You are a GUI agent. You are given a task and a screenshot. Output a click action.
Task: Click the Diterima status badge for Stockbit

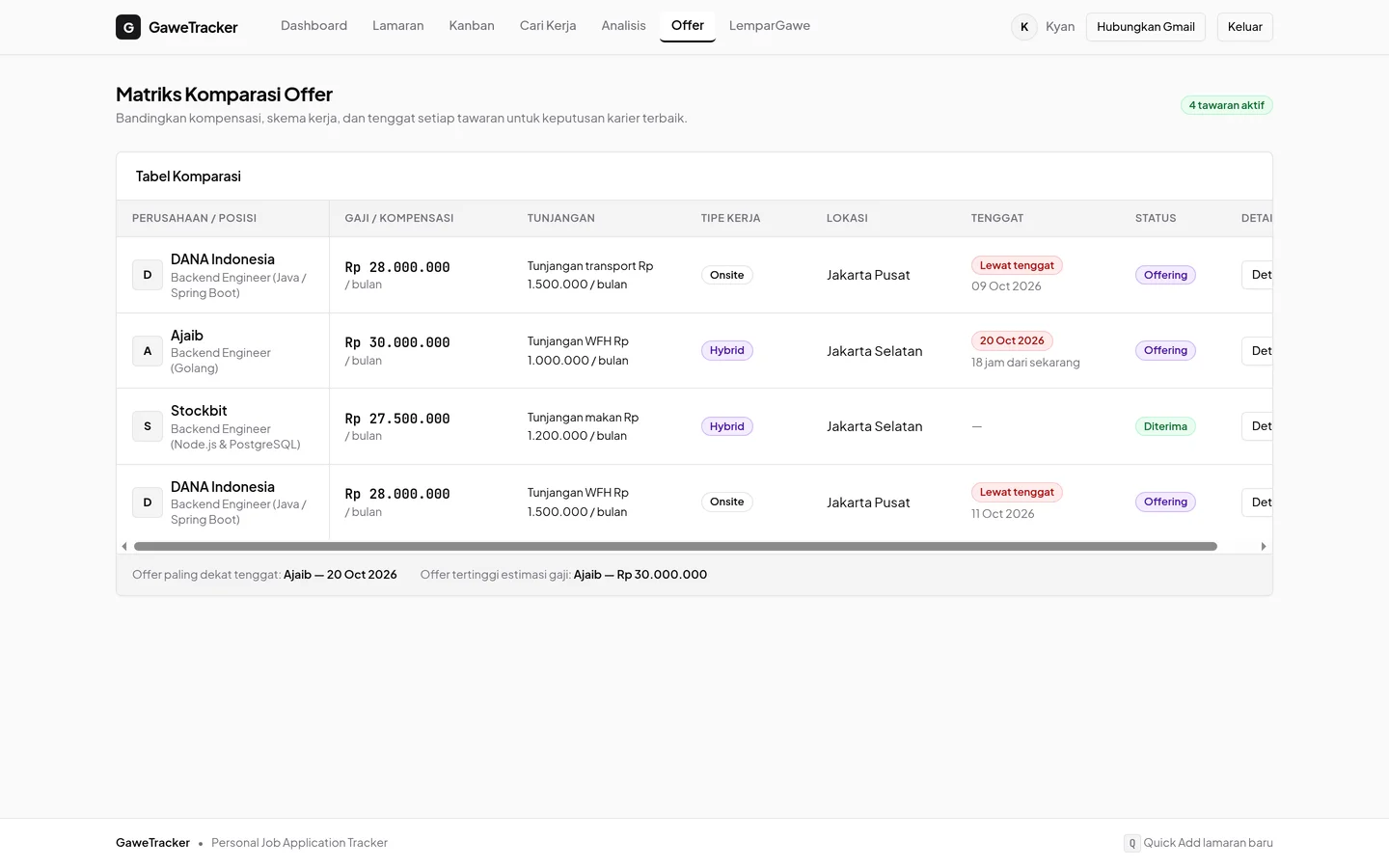1165,426
